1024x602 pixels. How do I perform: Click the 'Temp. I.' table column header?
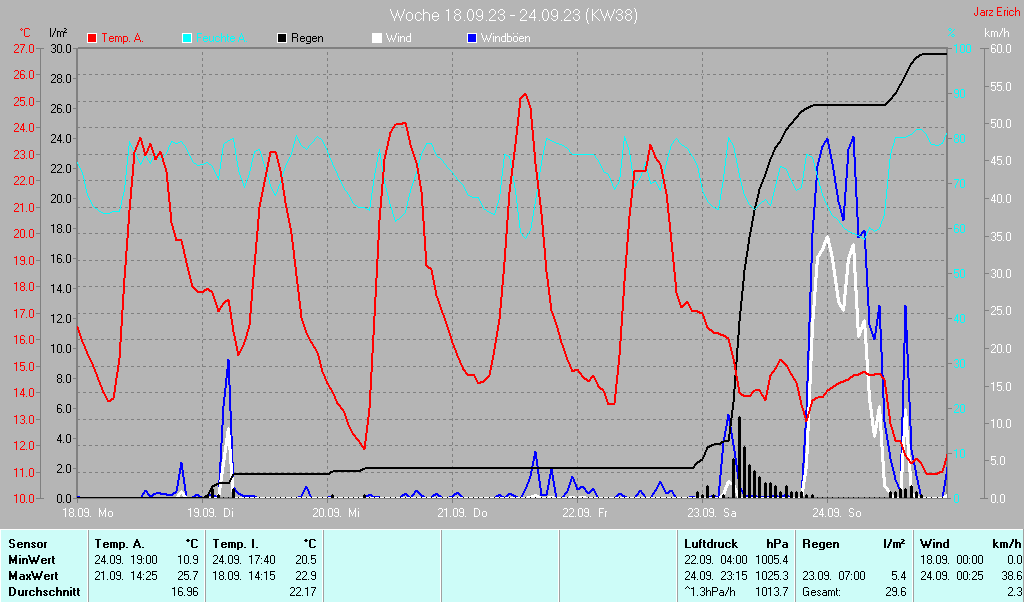[x=236, y=544]
